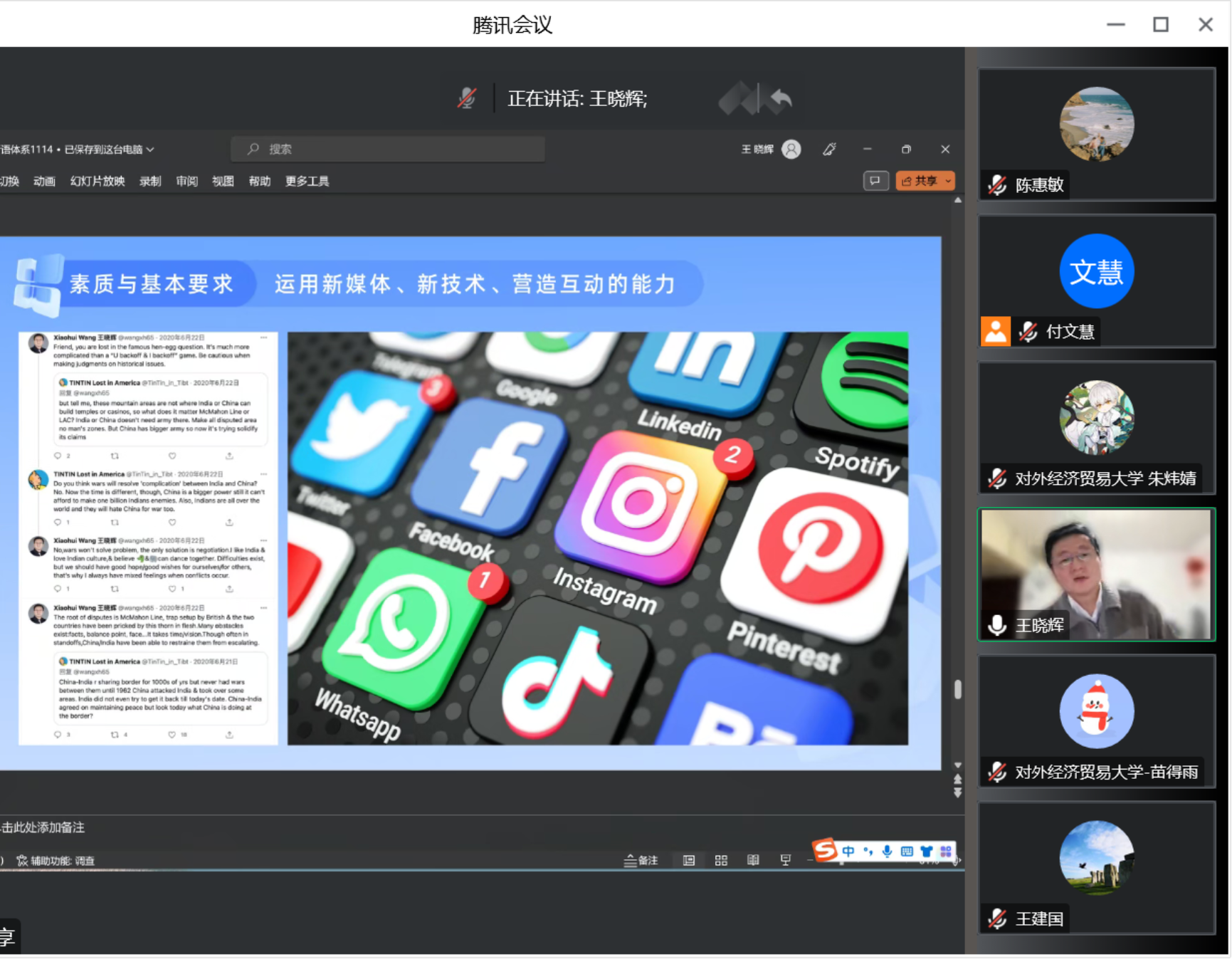Click the pen/ink icon in PowerPoint title bar
Image resolution: width=1232 pixels, height=959 pixels.
829,150
